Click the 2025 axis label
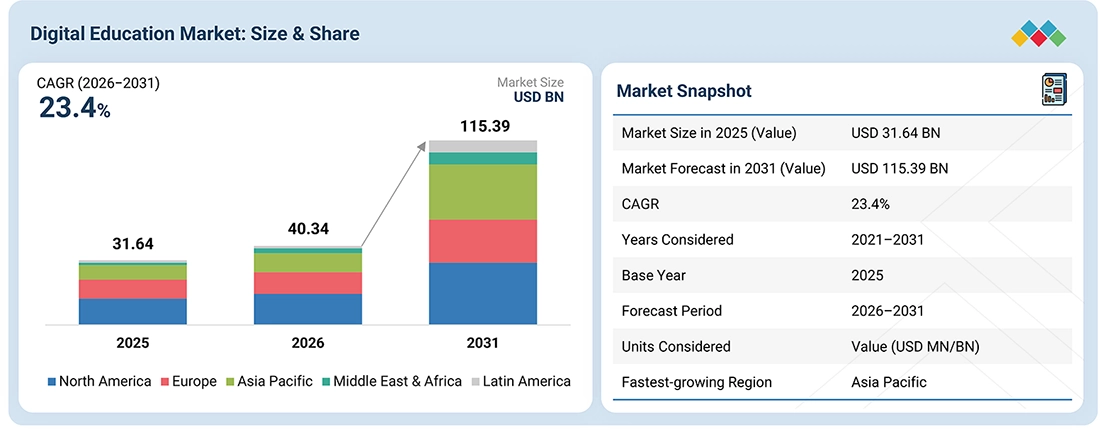The image size is (1100, 429). (133, 343)
